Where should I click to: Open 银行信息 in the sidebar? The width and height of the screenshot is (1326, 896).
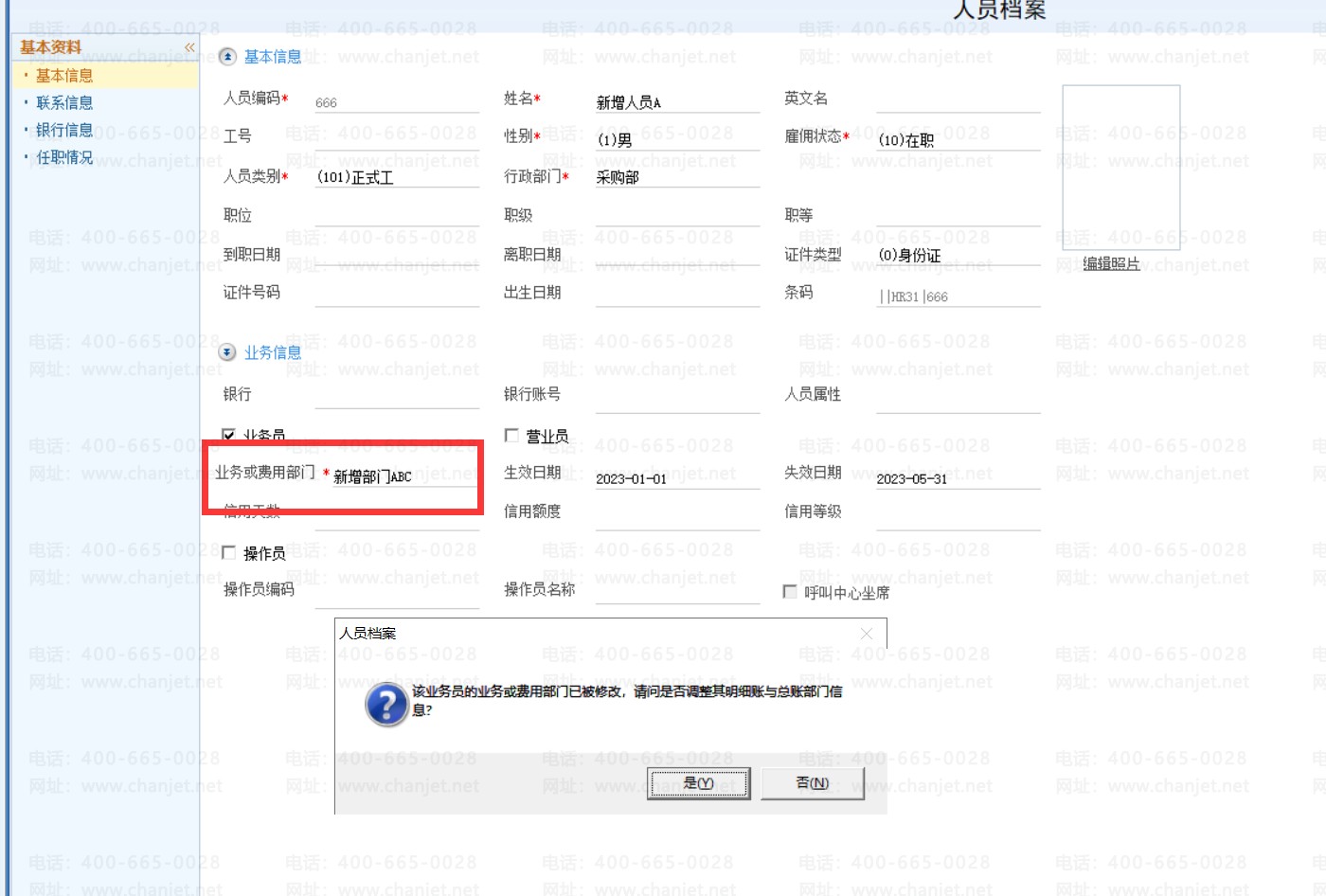click(64, 130)
